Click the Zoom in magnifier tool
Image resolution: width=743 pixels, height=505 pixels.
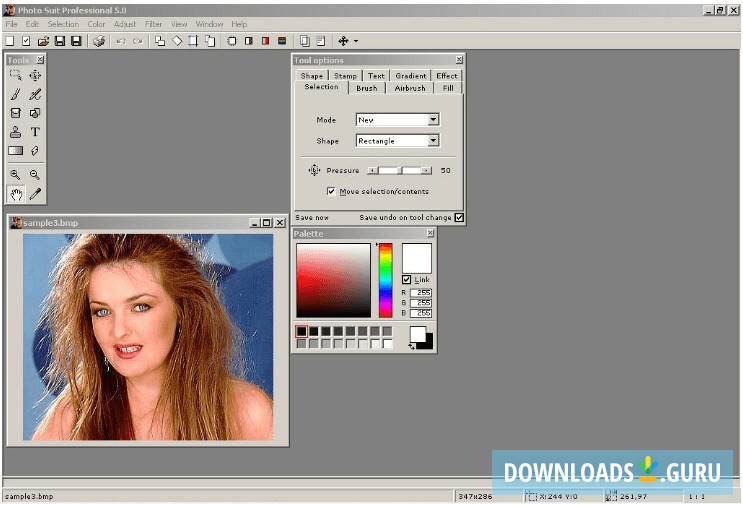coord(15,174)
